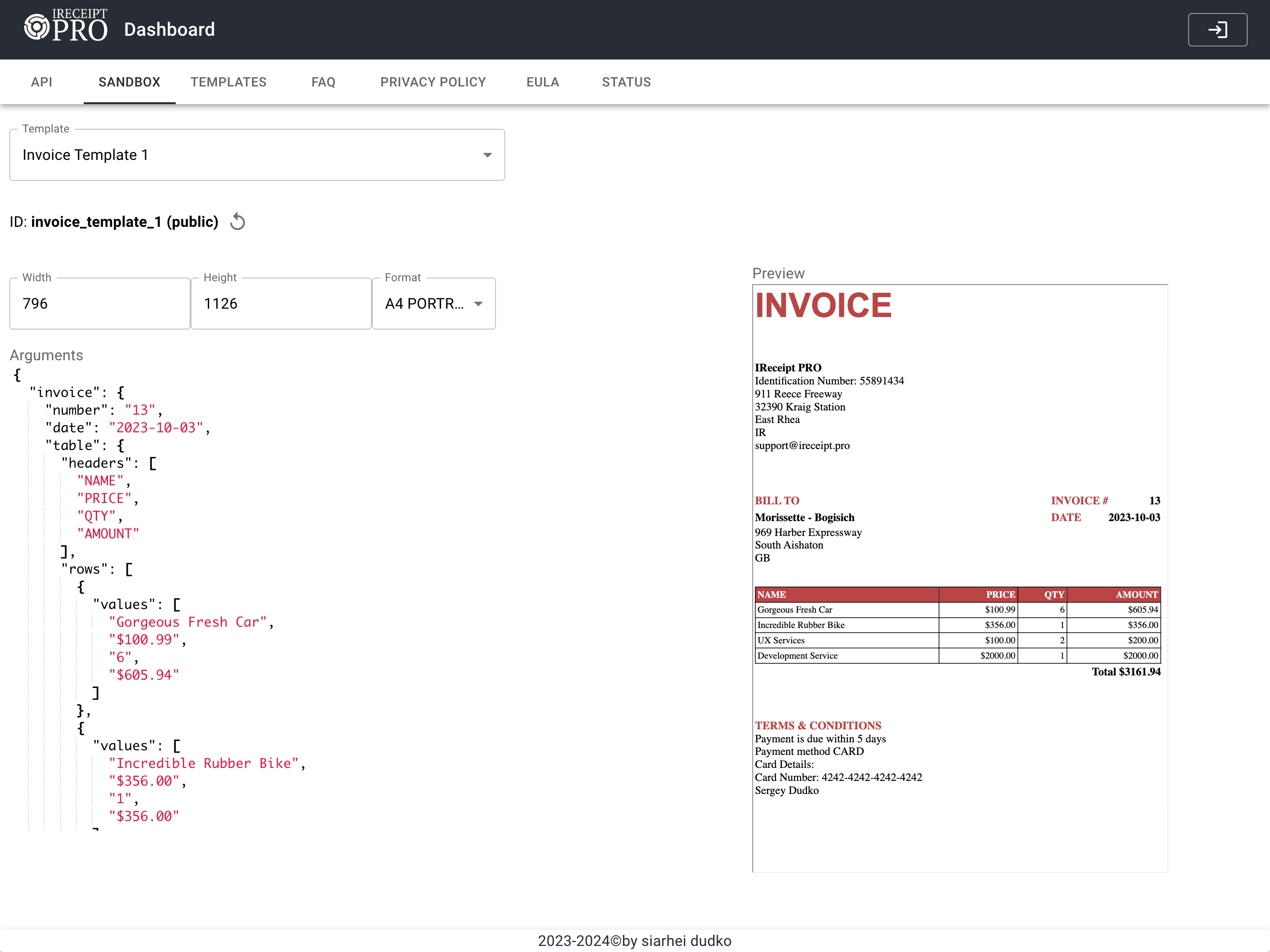The image size is (1270, 952).
Task: Click the "PRICE" header string in JSON
Action: tap(105, 498)
